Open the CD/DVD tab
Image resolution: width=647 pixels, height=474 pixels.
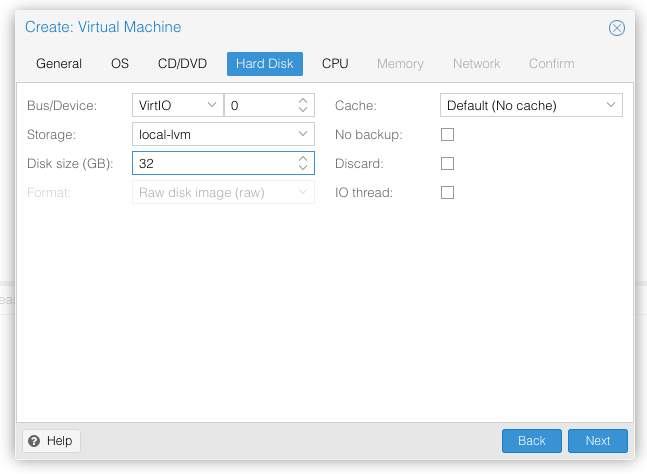[x=182, y=64]
